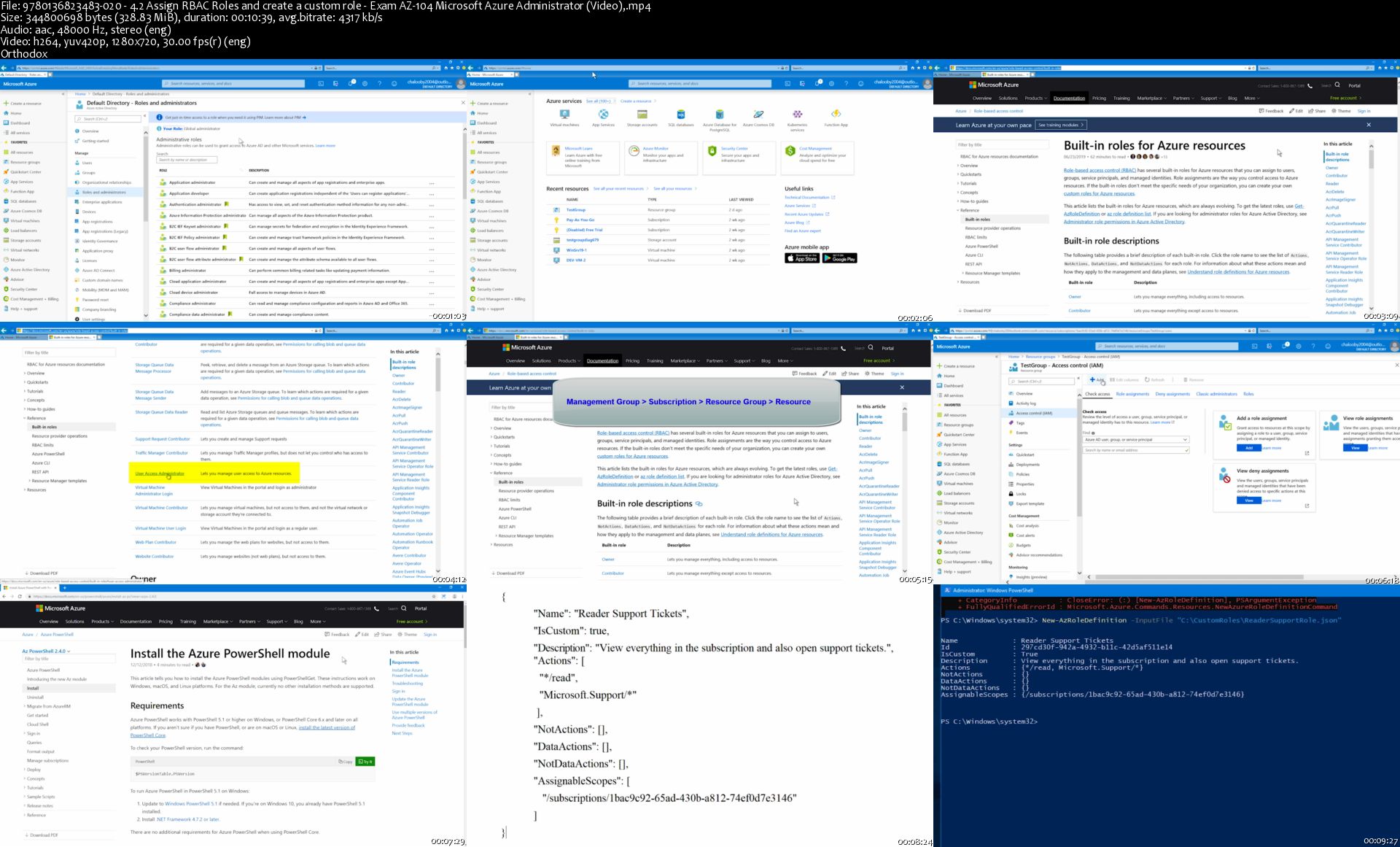Click View in View deny assignments card
Viewport: 1400px width, 847px height.
tap(1248, 500)
